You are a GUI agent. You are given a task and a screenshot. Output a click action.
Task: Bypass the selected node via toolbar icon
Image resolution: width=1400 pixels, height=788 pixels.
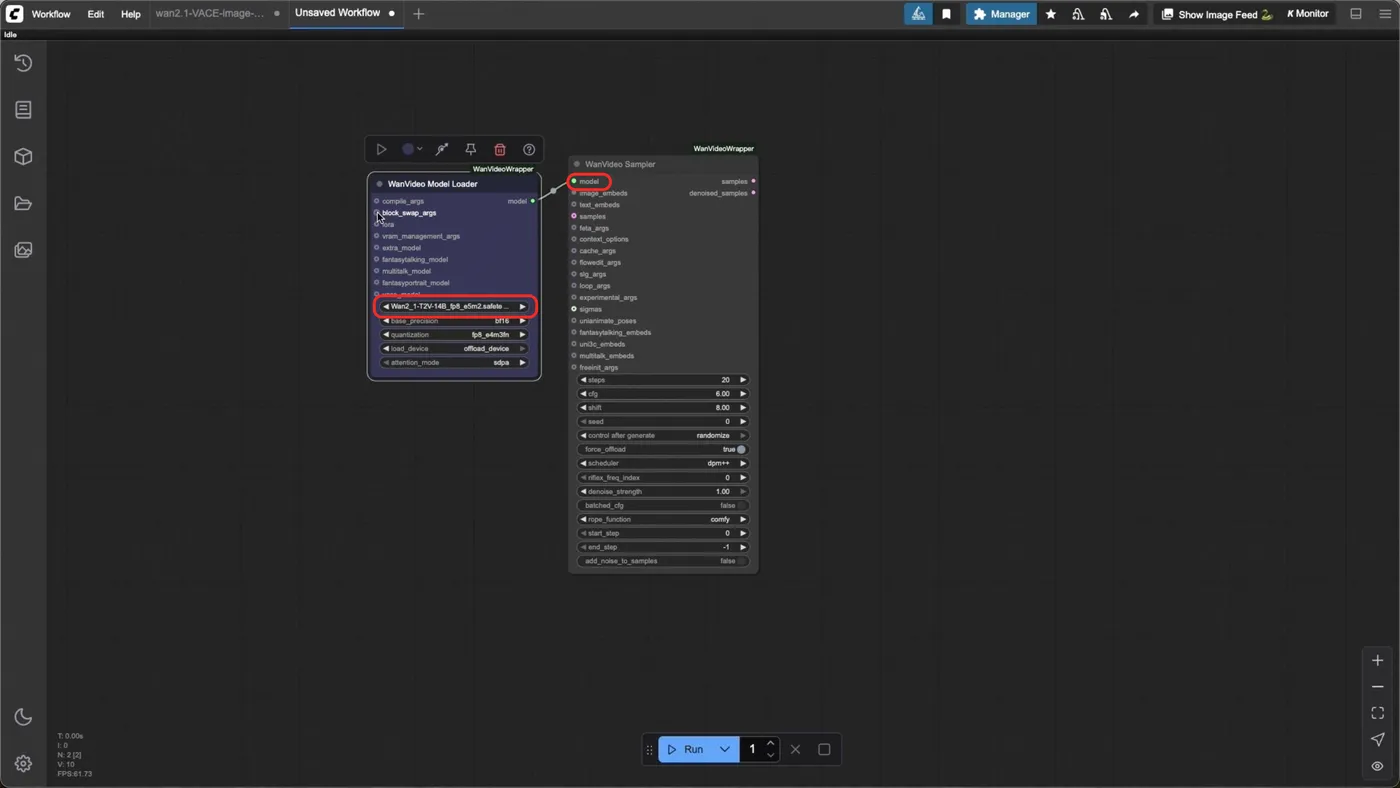pyautogui.click(x=441, y=149)
